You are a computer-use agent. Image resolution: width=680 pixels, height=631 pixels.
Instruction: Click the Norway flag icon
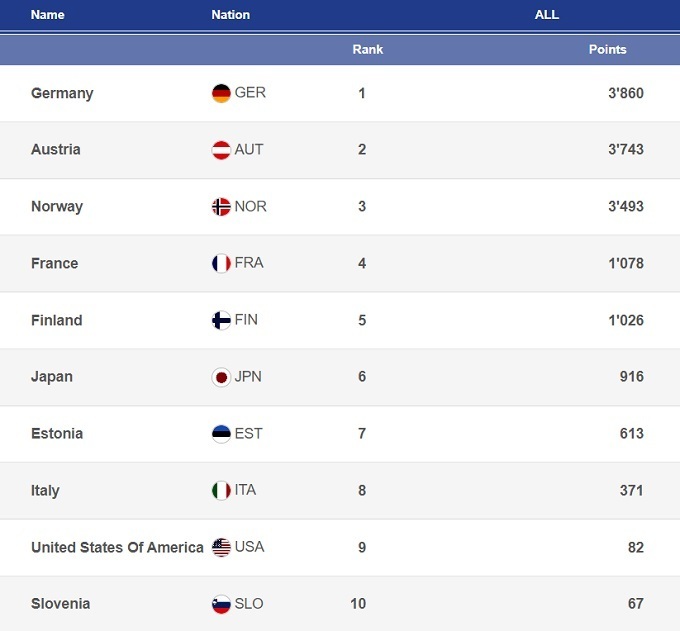click(221, 207)
